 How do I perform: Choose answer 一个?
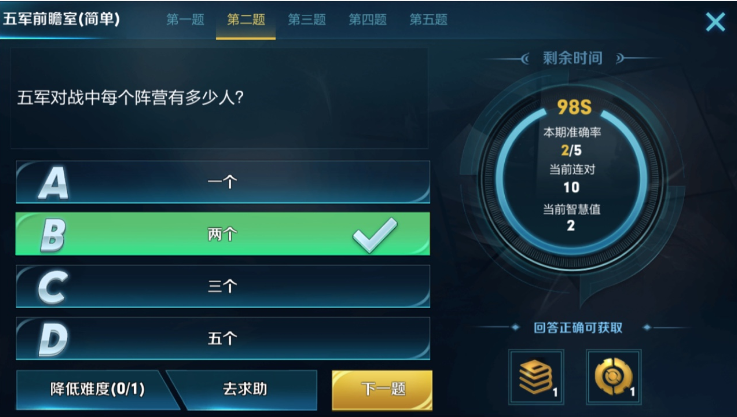[223, 182]
